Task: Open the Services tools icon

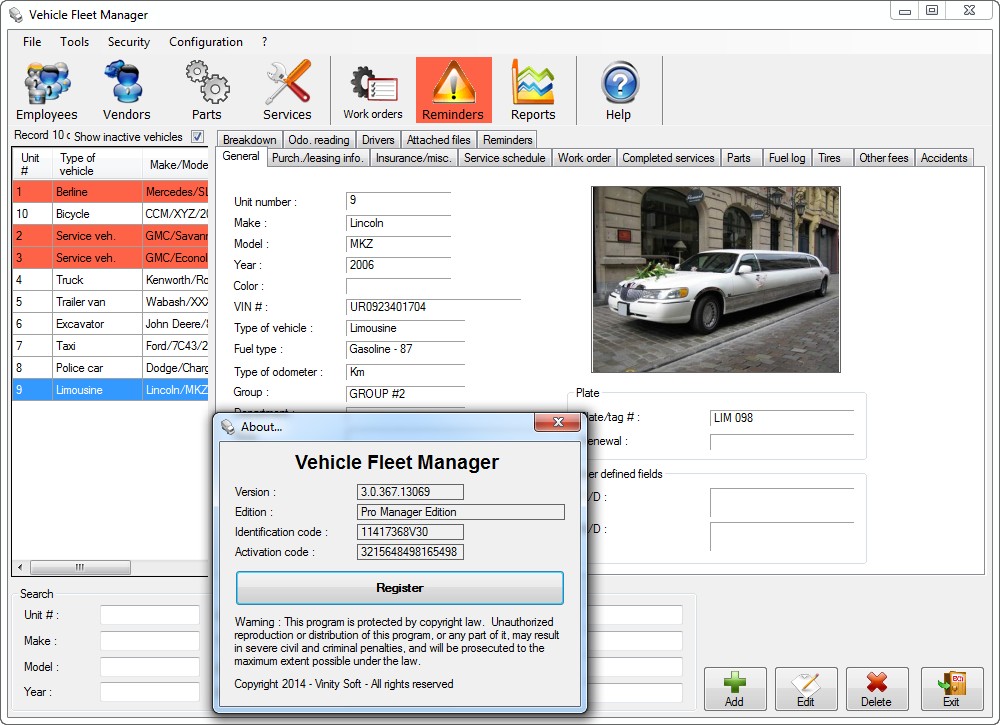Action: click(287, 91)
